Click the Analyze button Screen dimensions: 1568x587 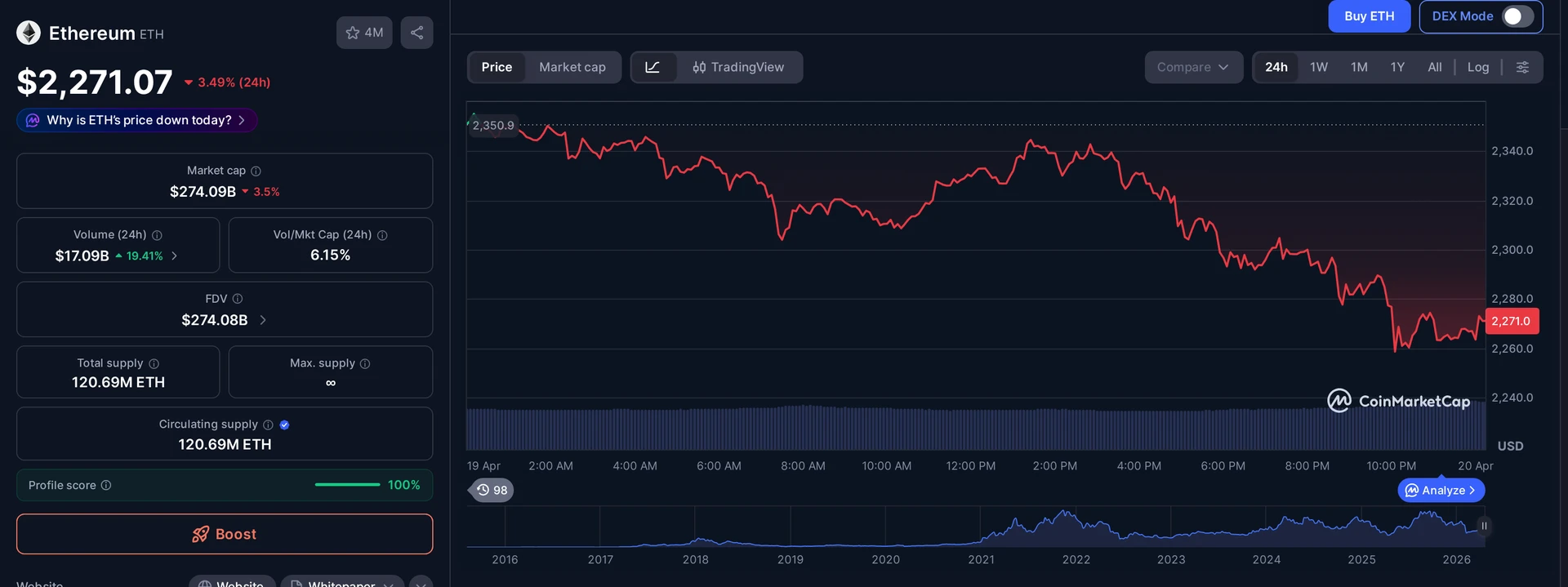(x=1441, y=490)
